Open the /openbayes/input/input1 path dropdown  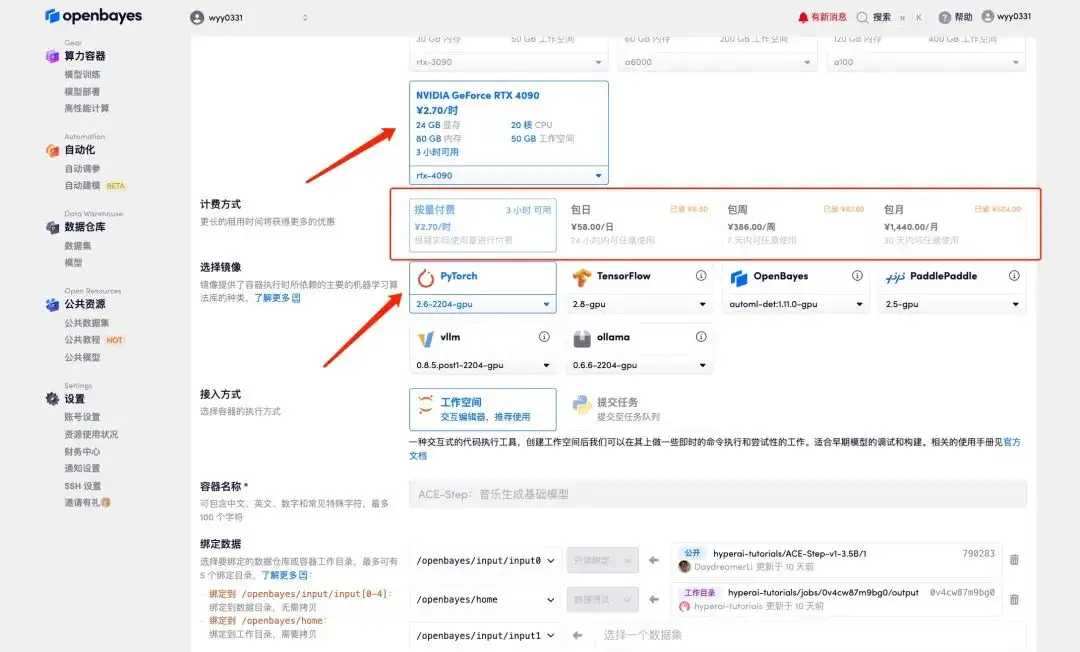(485, 635)
